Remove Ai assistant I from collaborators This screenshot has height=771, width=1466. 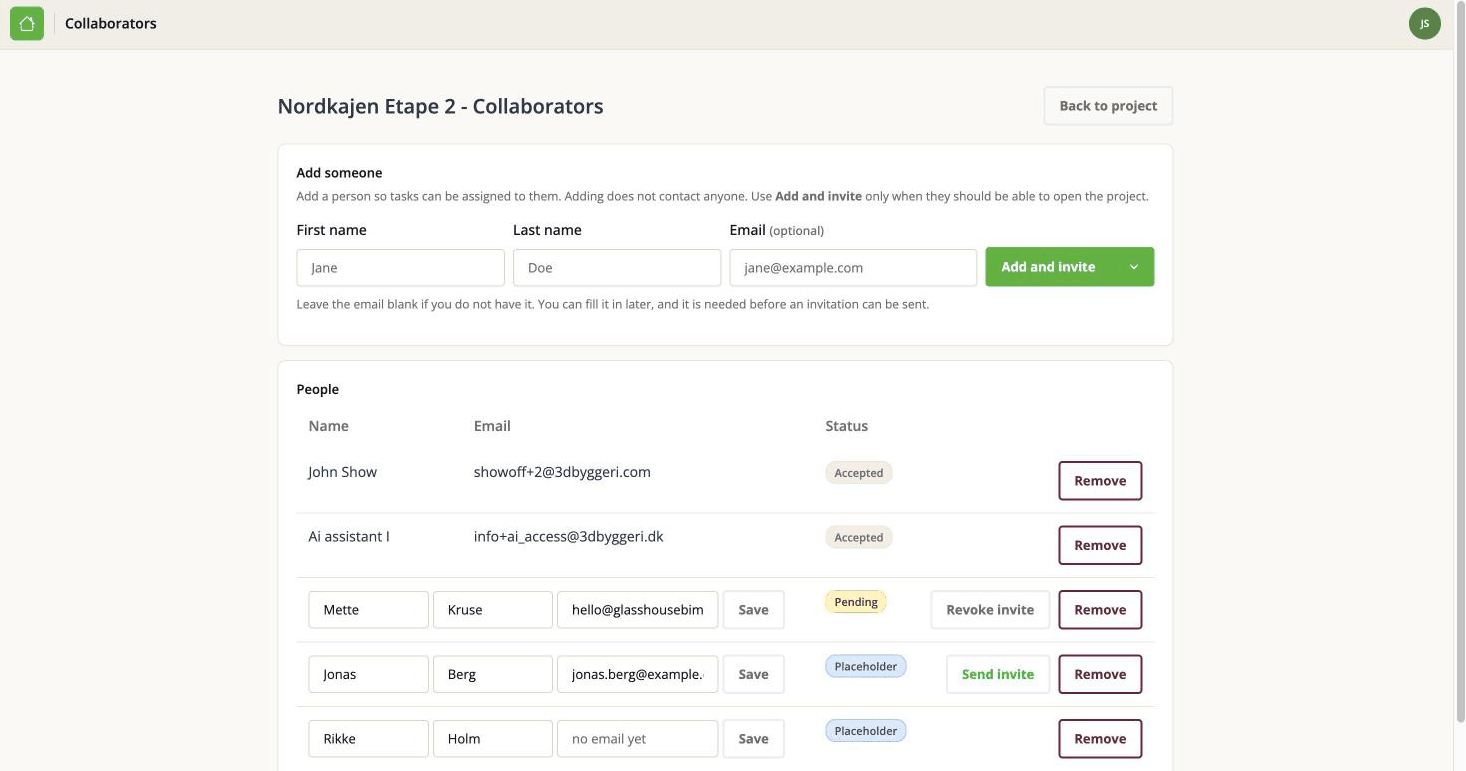pyautogui.click(x=1100, y=545)
